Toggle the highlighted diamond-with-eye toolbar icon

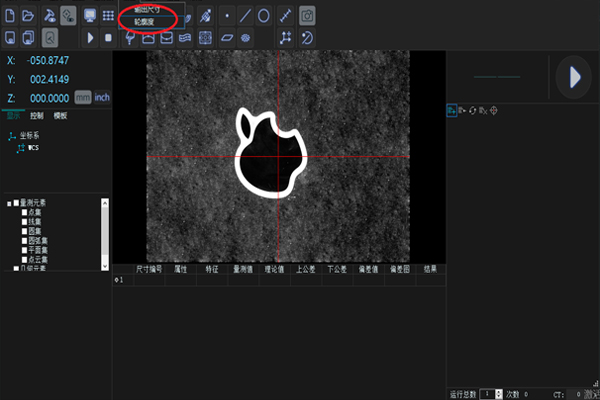(68, 16)
